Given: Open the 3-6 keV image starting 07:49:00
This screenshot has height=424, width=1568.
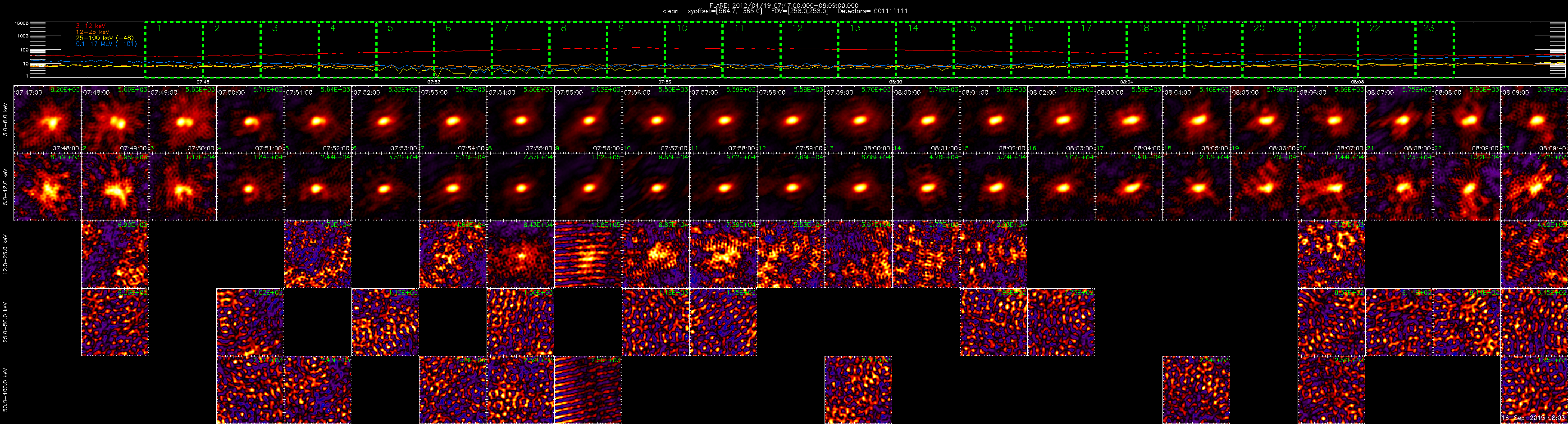Looking at the screenshot, I should coord(182,120).
